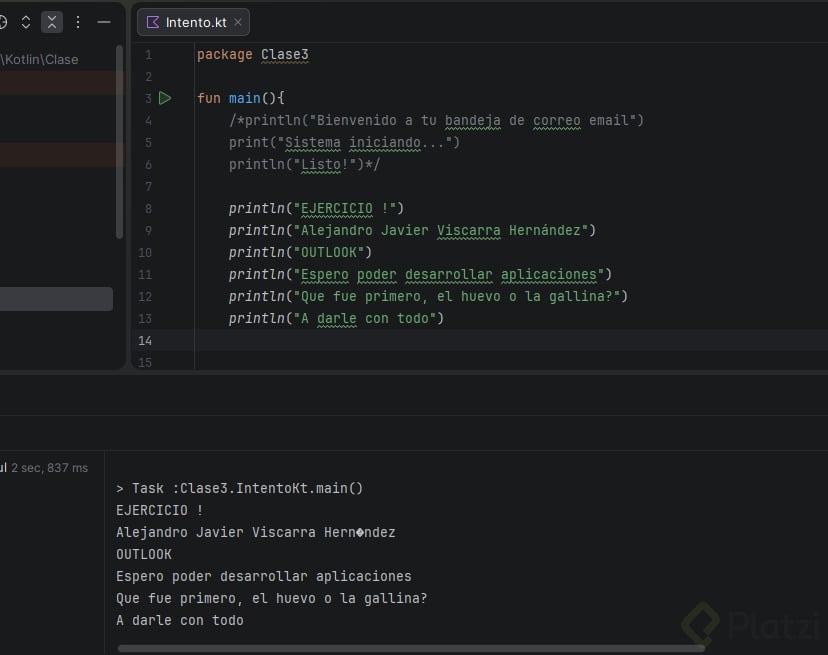Click the run console horizontal scrollbar
Viewport: 828px width, 655px height.
click(400, 648)
